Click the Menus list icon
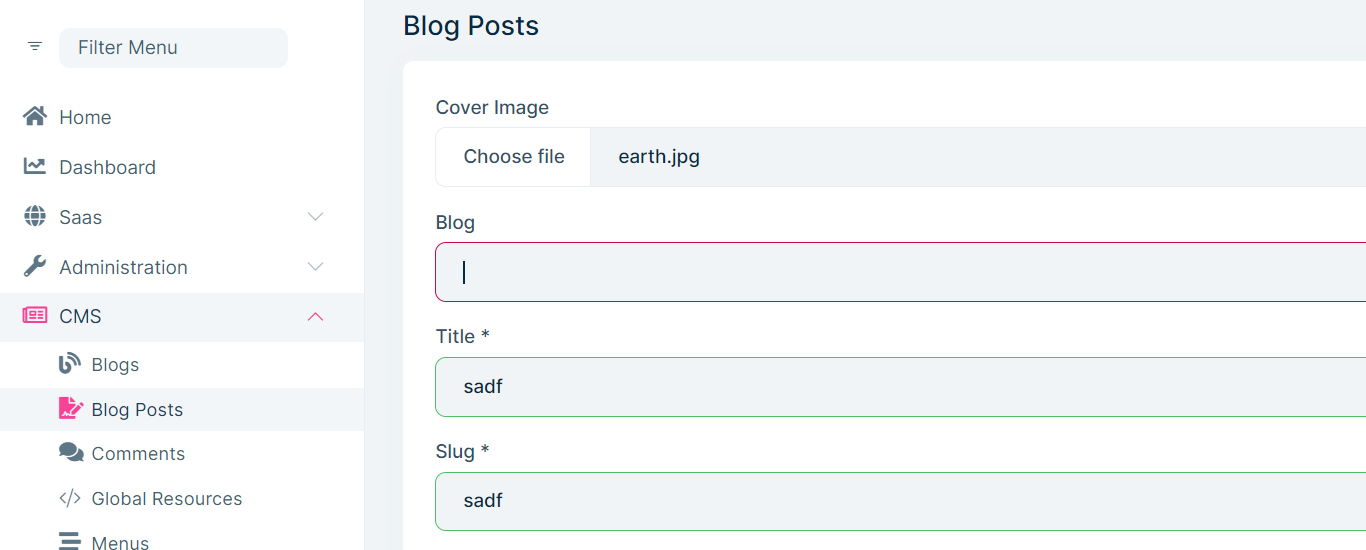1366x550 pixels. (x=70, y=542)
